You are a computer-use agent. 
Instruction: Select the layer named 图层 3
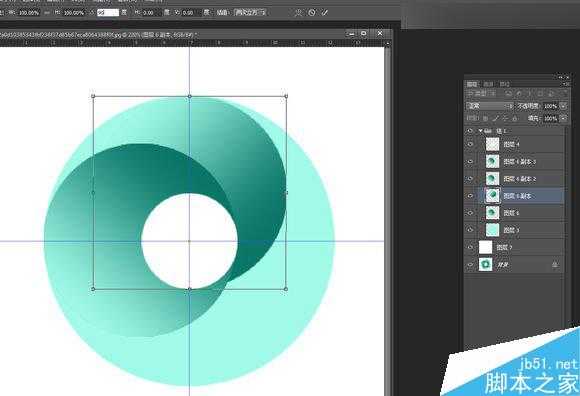point(511,230)
